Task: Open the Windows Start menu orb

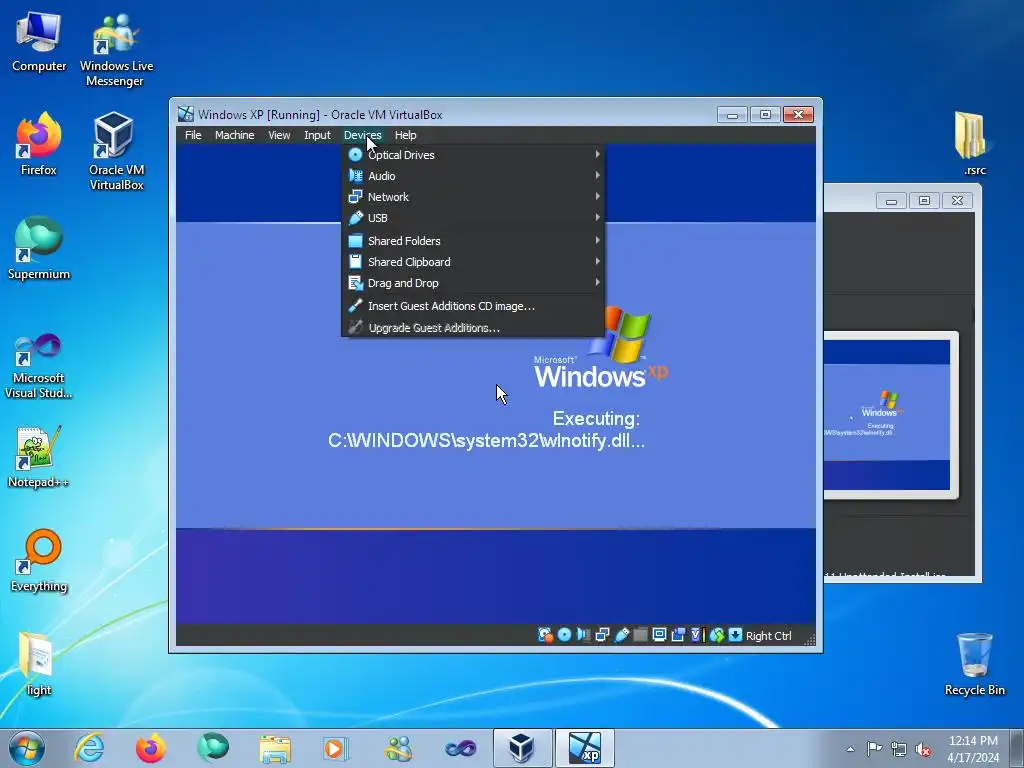Action: click(x=27, y=748)
